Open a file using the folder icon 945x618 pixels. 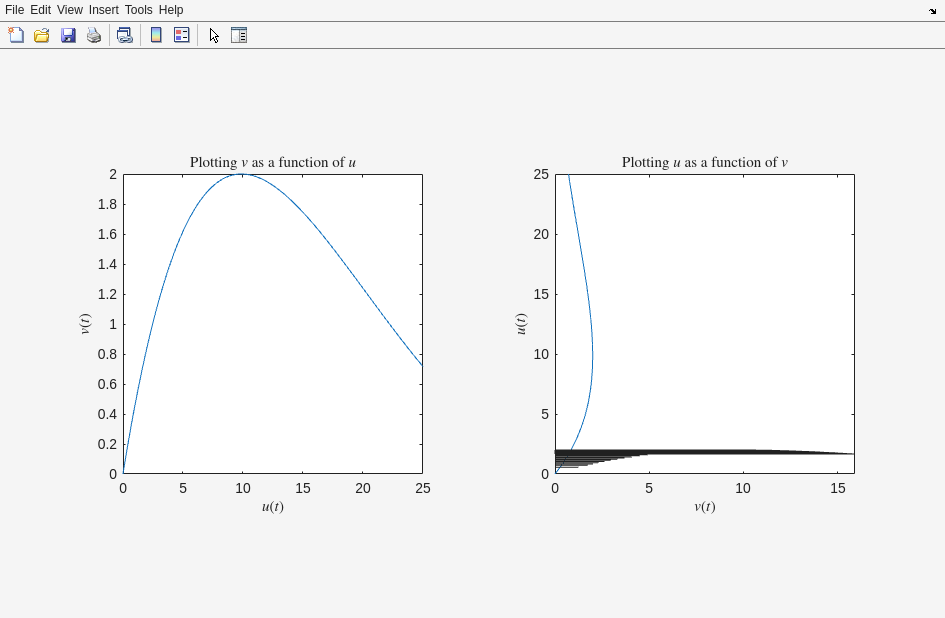pos(42,35)
